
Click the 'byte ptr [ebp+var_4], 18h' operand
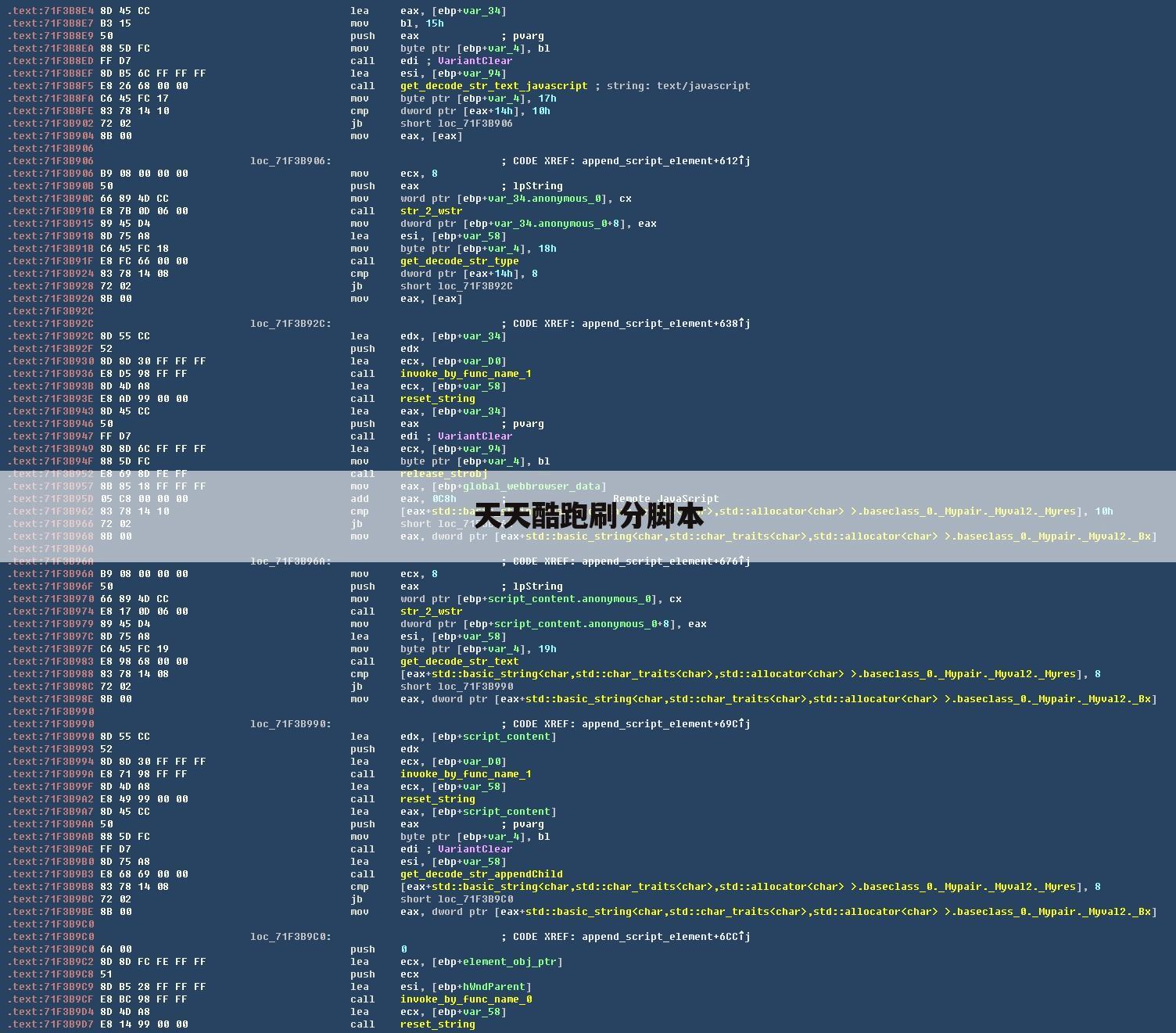(x=478, y=249)
